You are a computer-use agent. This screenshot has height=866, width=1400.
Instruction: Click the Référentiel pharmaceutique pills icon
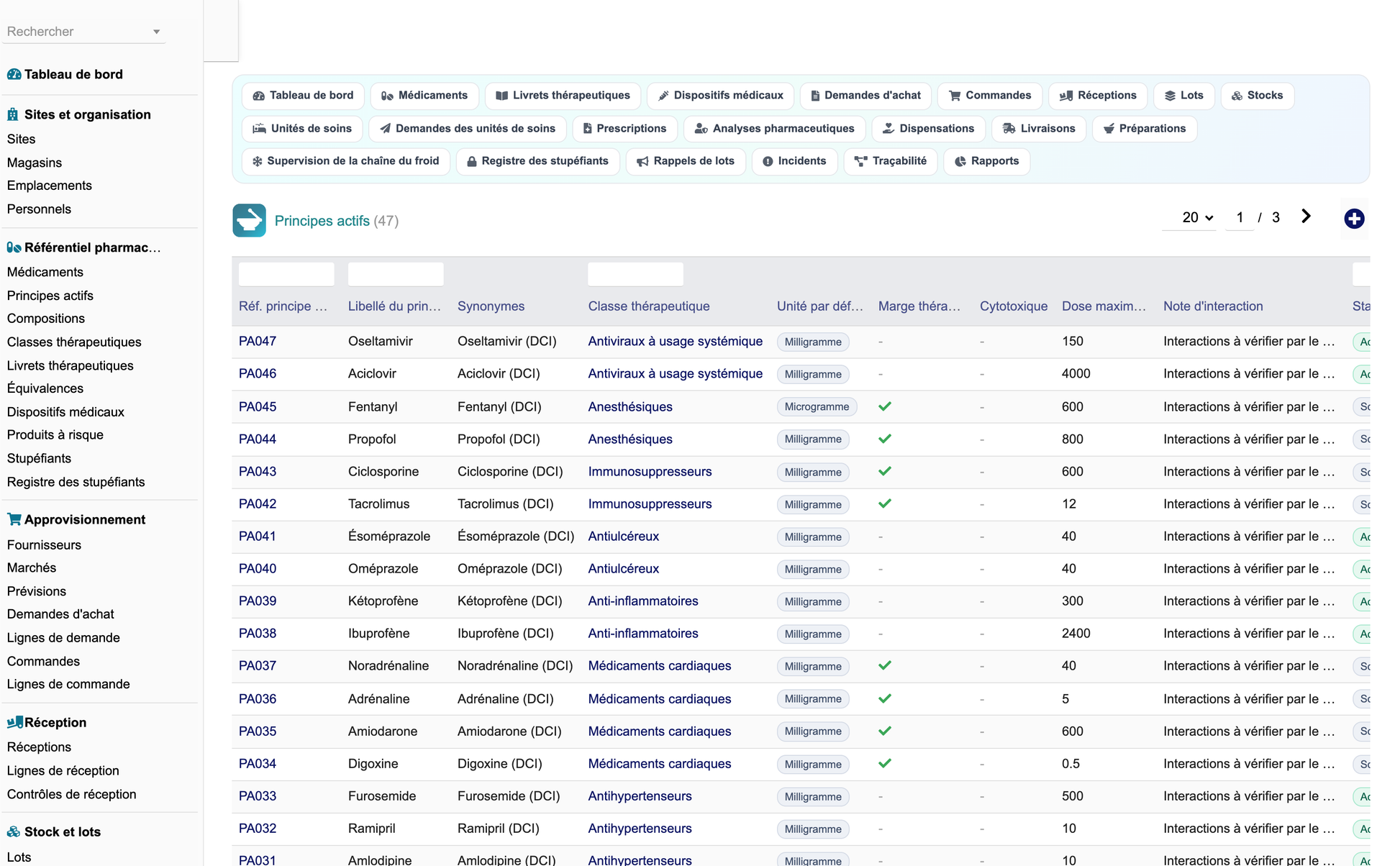coord(14,247)
